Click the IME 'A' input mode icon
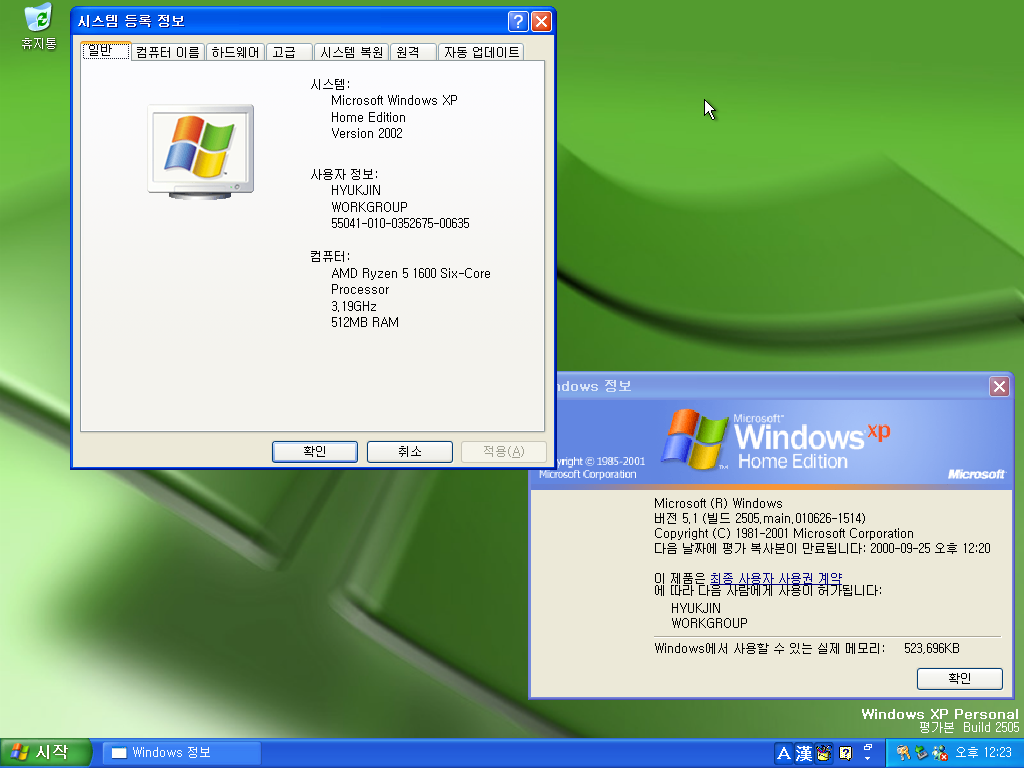The width and height of the screenshot is (1024, 768). coord(784,754)
